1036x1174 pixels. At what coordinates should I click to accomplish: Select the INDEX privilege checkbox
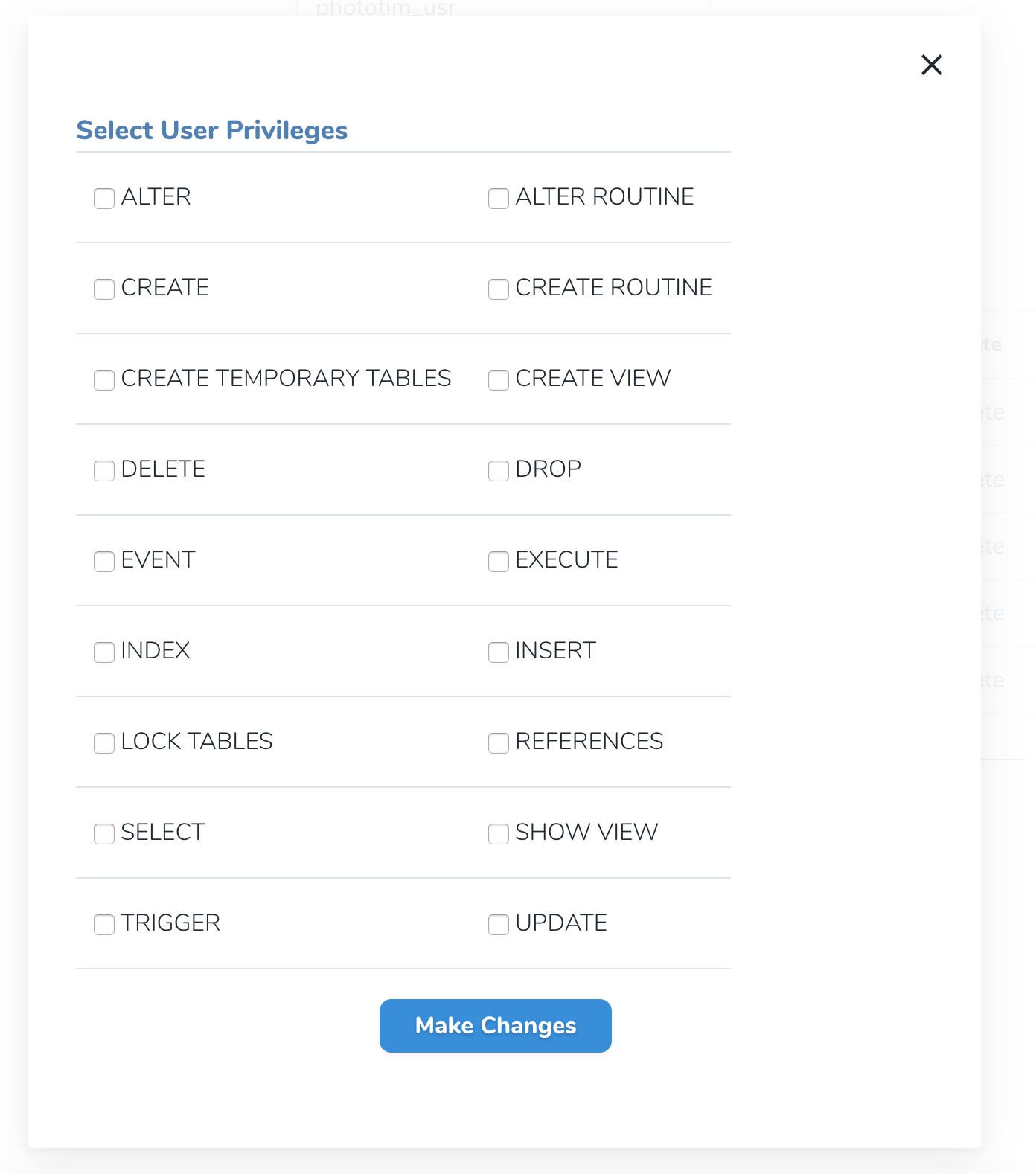104,652
